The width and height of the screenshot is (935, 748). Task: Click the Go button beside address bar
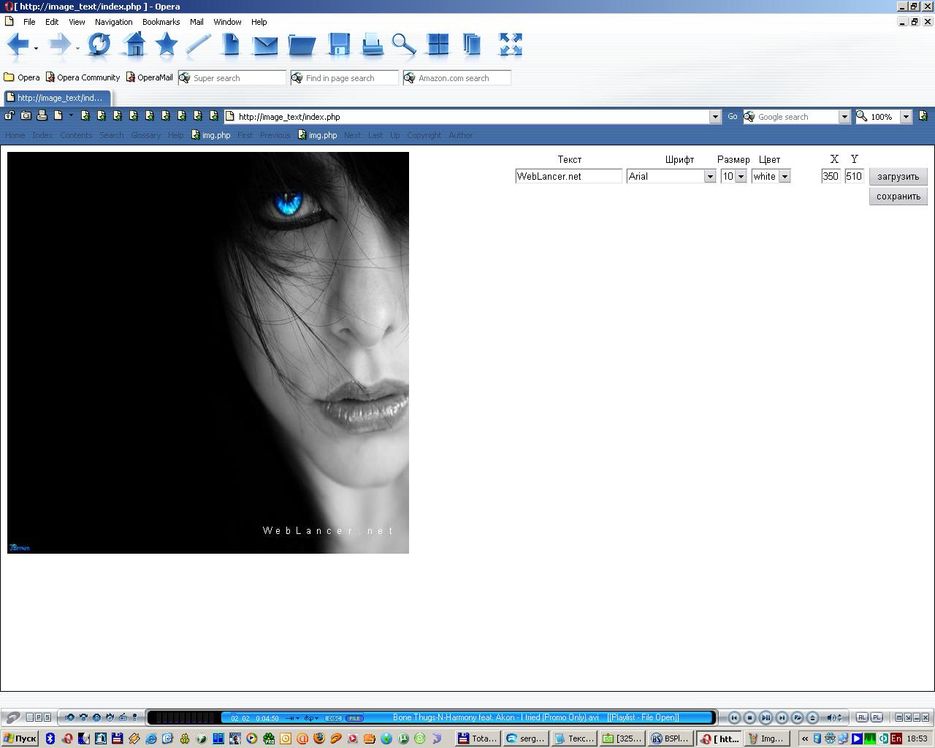pyautogui.click(x=732, y=116)
